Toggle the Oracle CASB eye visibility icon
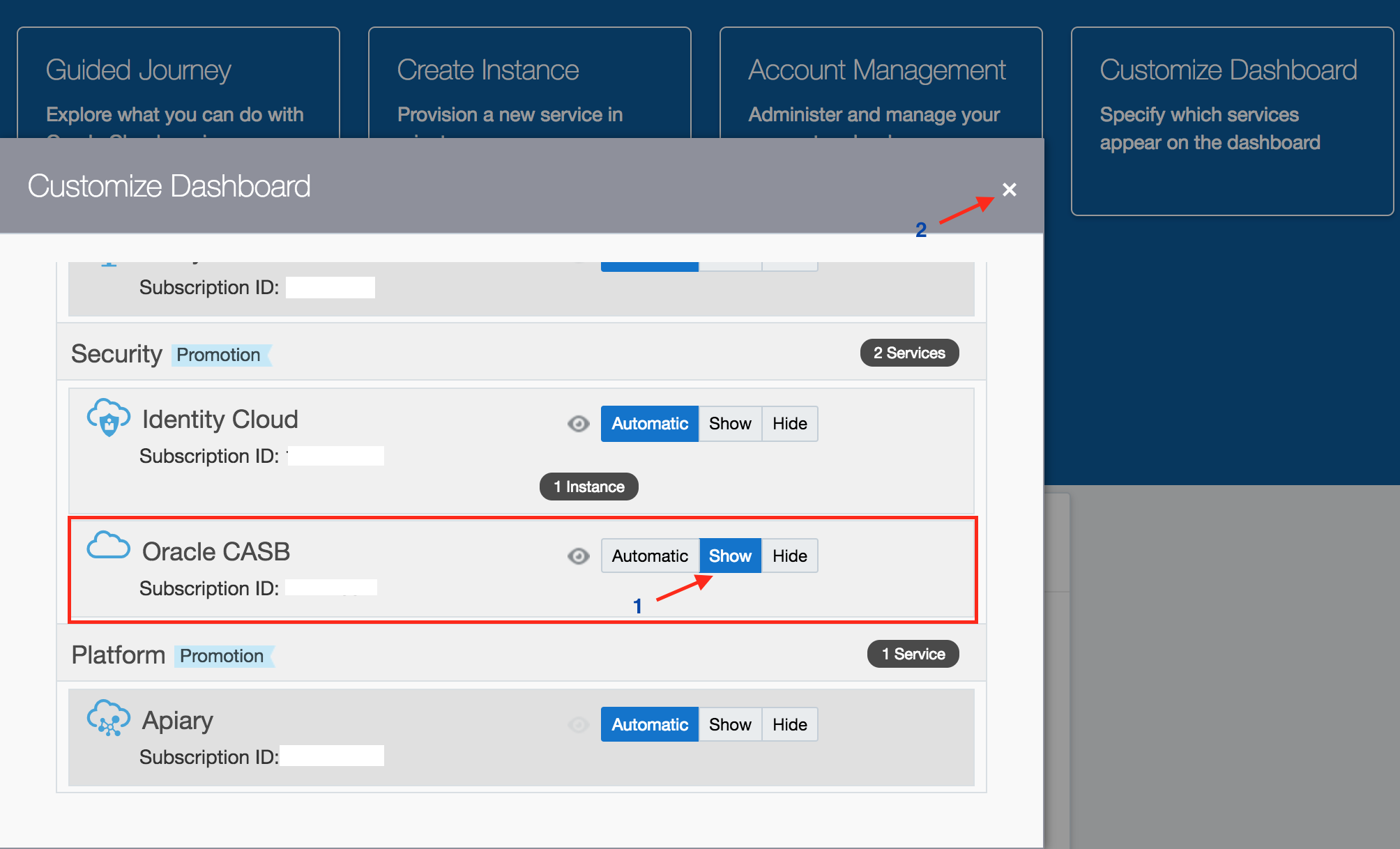 click(x=578, y=556)
